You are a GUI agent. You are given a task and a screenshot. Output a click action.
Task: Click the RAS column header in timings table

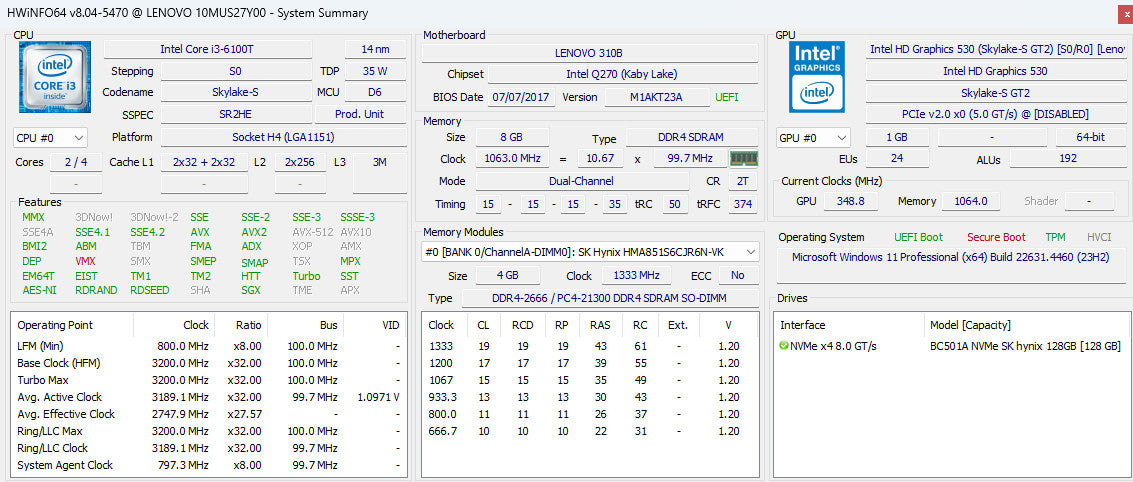click(600, 325)
